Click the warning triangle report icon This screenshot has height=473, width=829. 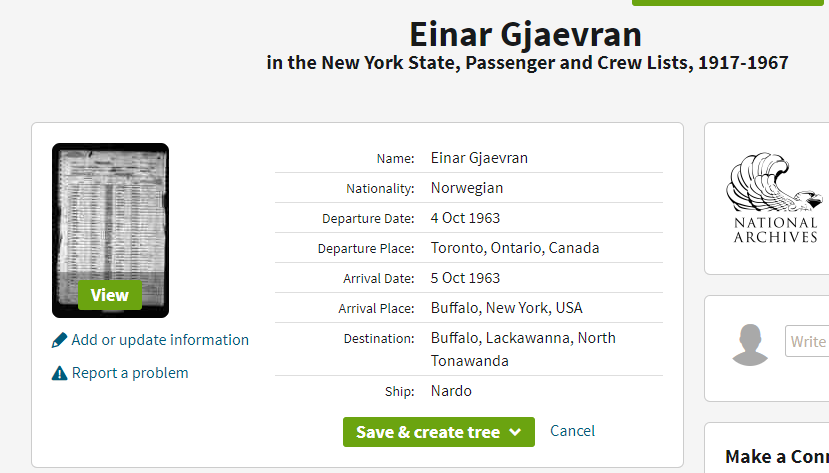[x=59, y=373]
